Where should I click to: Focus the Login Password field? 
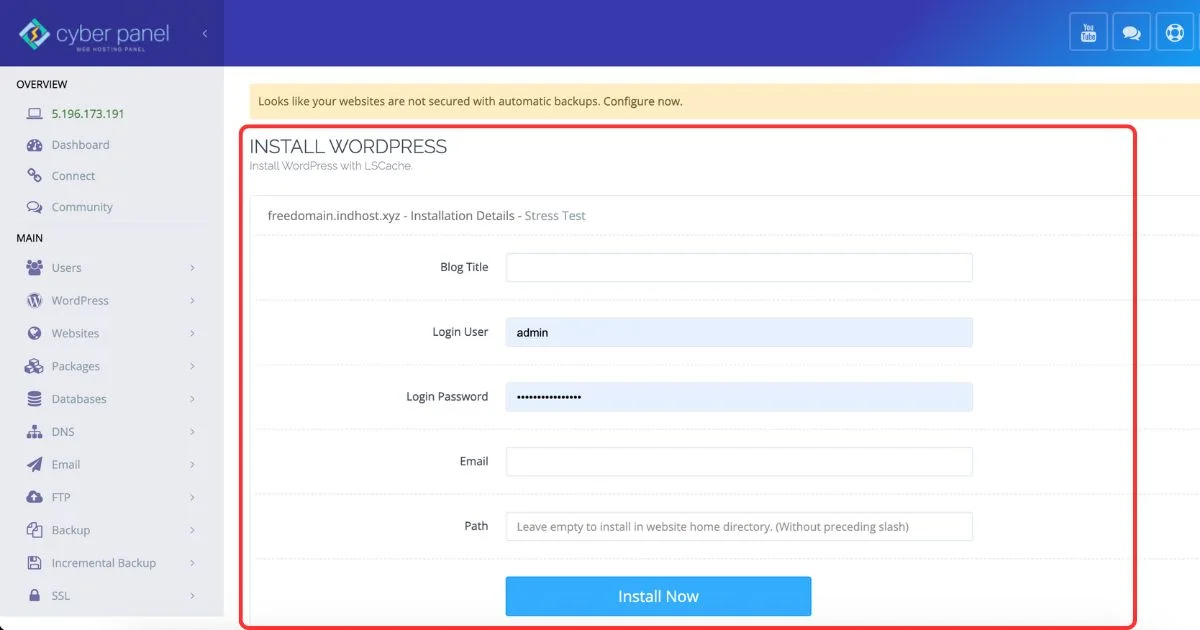739,397
